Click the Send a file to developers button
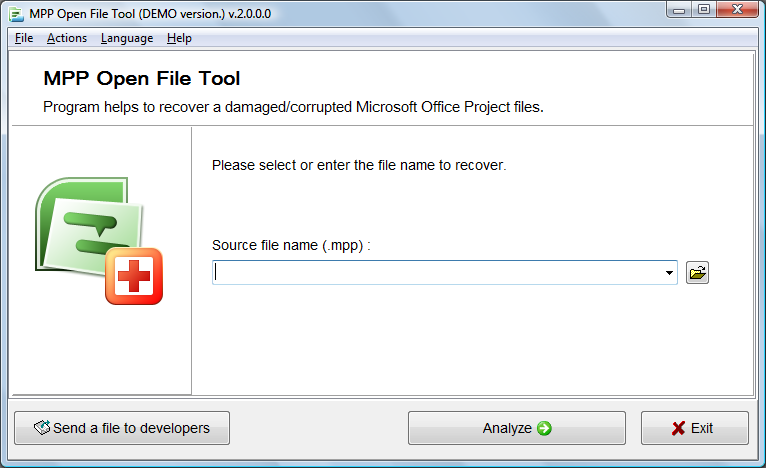The width and height of the screenshot is (766, 468). pyautogui.click(x=122, y=428)
